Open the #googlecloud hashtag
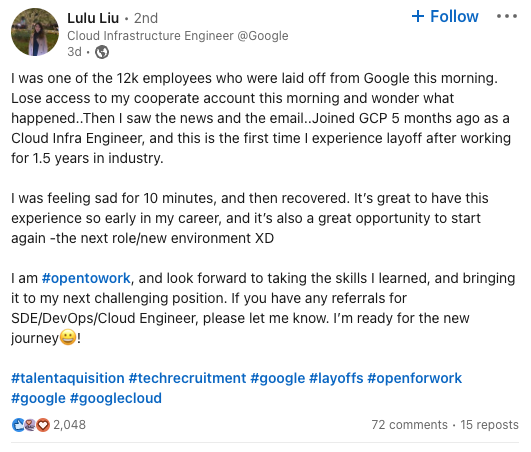The width and height of the screenshot is (531, 452). tap(115, 398)
